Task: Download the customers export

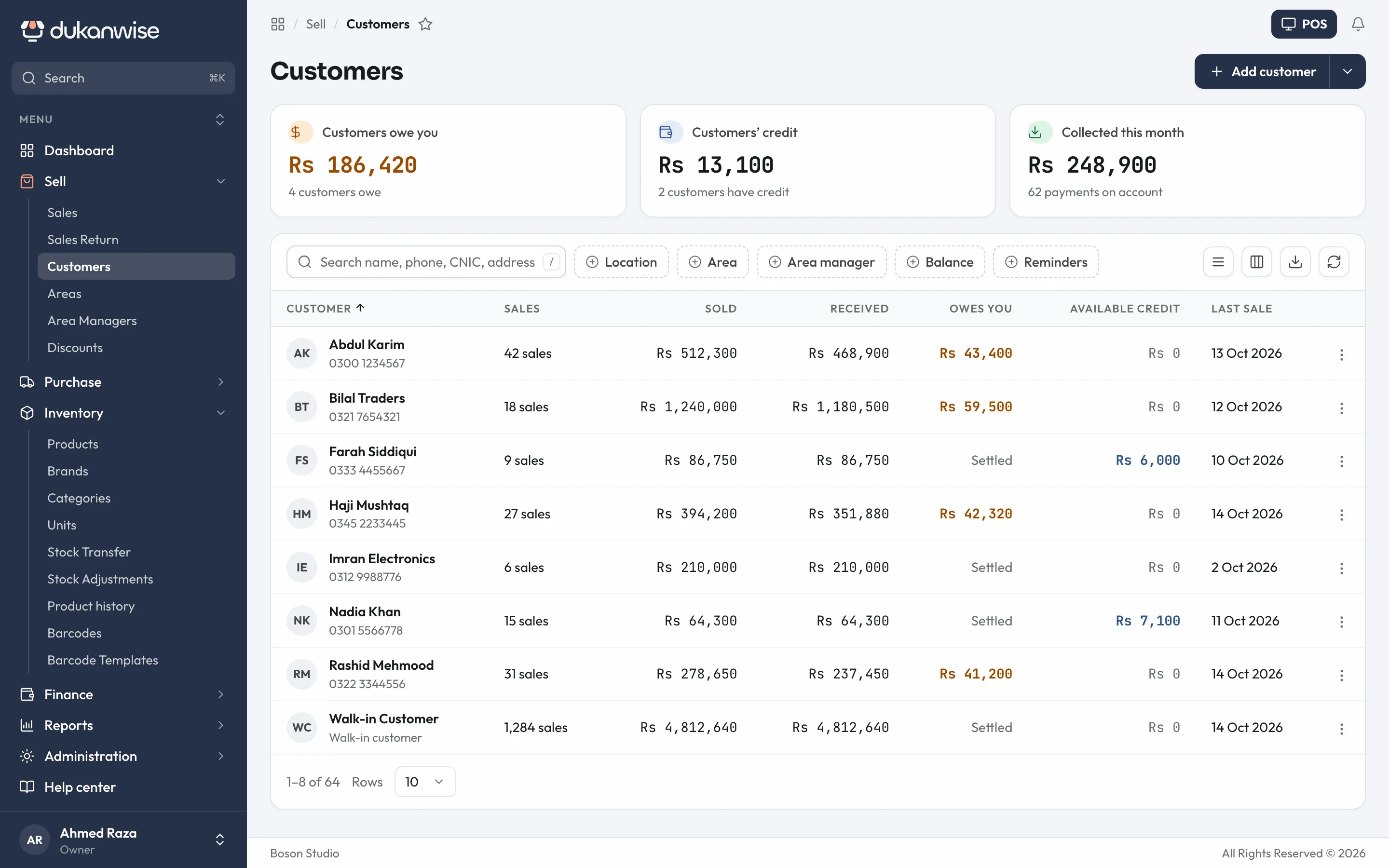Action: coord(1295,262)
